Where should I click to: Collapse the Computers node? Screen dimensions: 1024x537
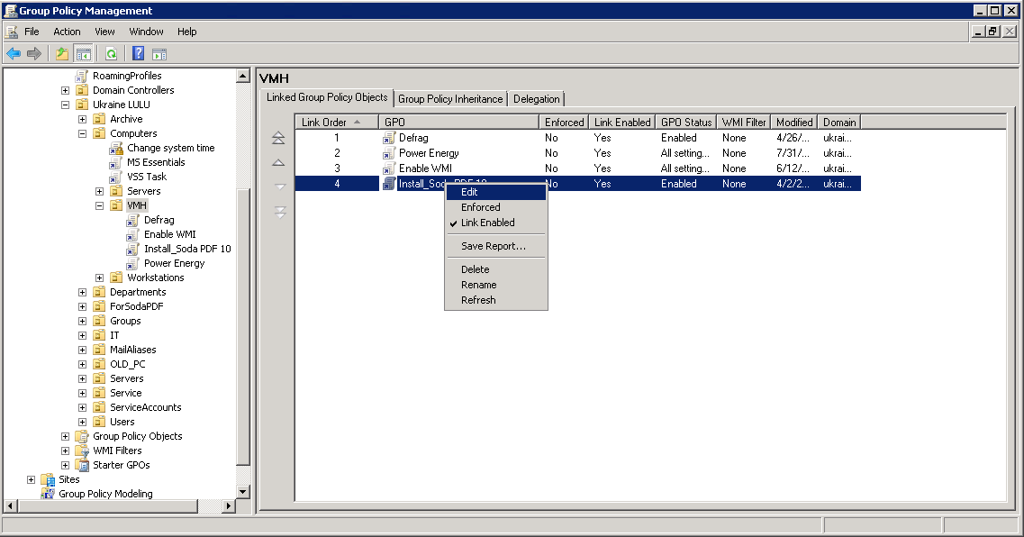point(82,133)
